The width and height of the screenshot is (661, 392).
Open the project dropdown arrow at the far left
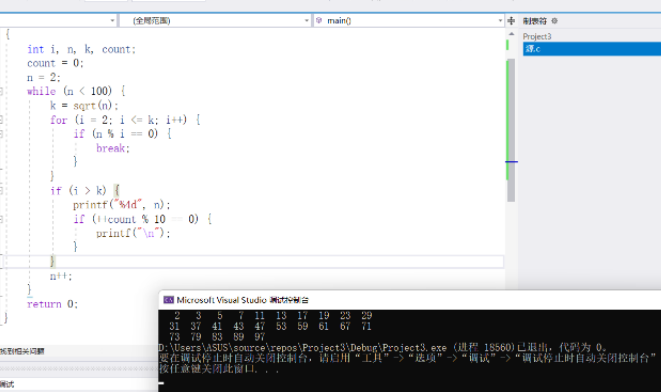(x=112, y=20)
